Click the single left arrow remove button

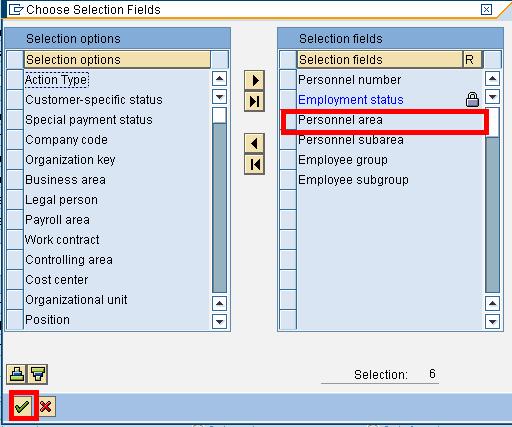(x=254, y=144)
